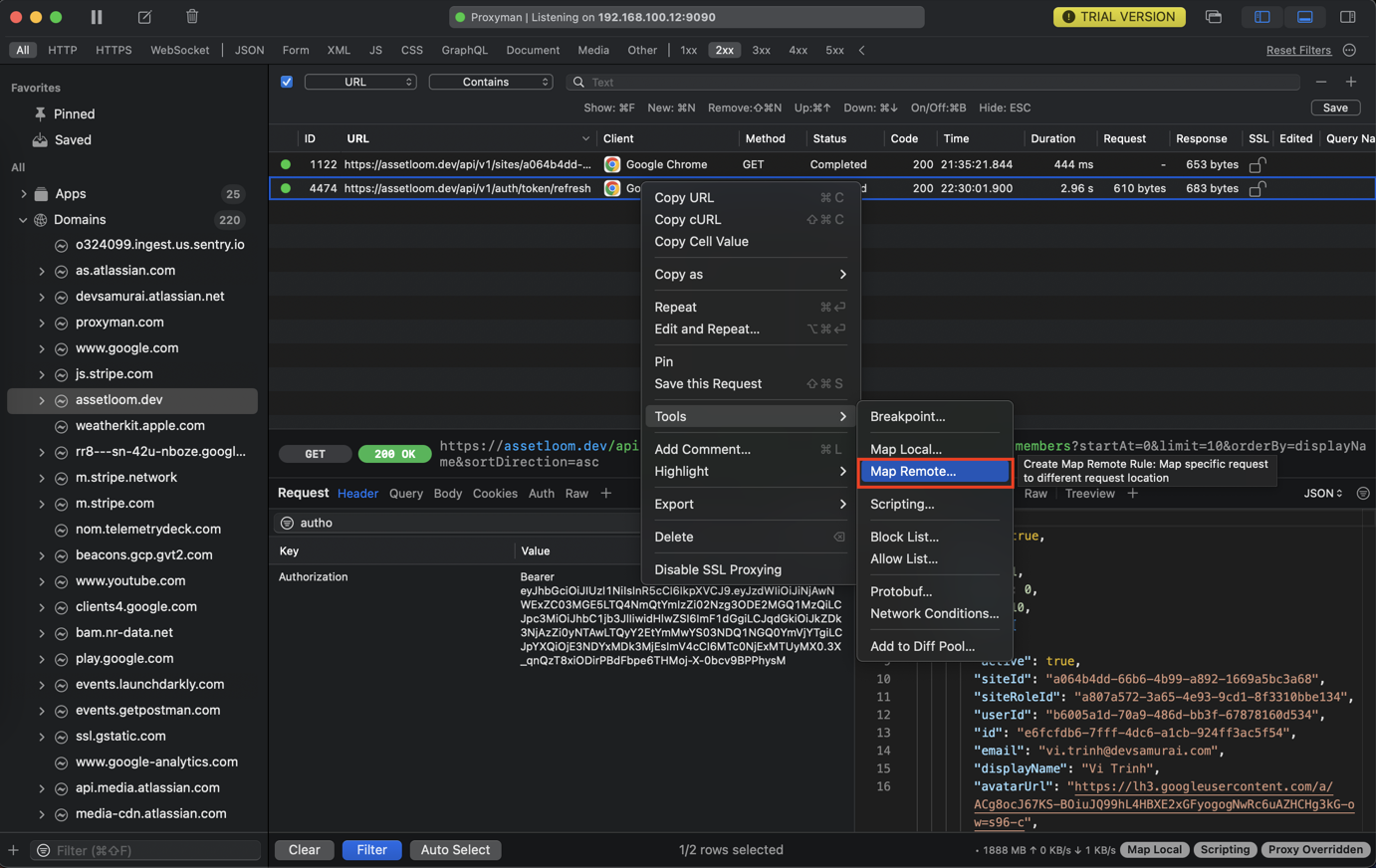Choose Breakpoint... in Tools submenu
1376x868 pixels.
coord(935,417)
